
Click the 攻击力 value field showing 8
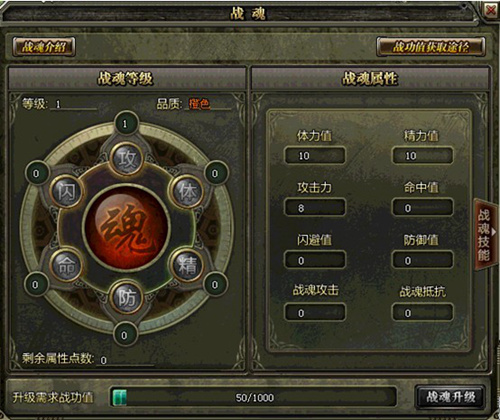point(315,208)
